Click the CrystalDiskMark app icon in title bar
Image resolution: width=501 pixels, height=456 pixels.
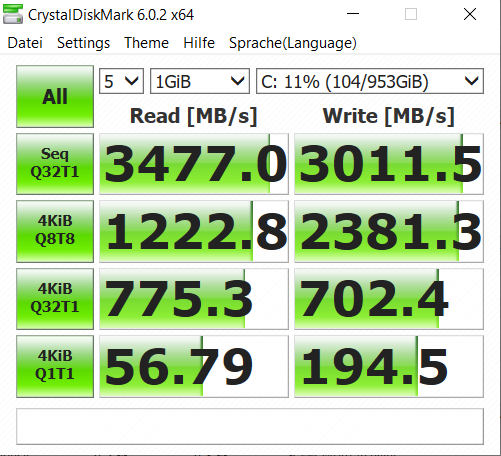click(x=13, y=14)
